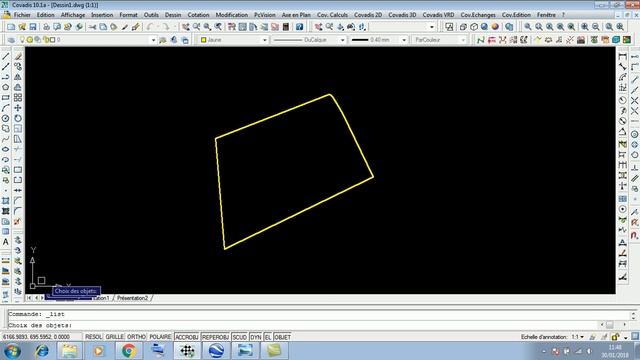
Task: Open the DuCalque linetype dropdown
Action: click(342, 40)
